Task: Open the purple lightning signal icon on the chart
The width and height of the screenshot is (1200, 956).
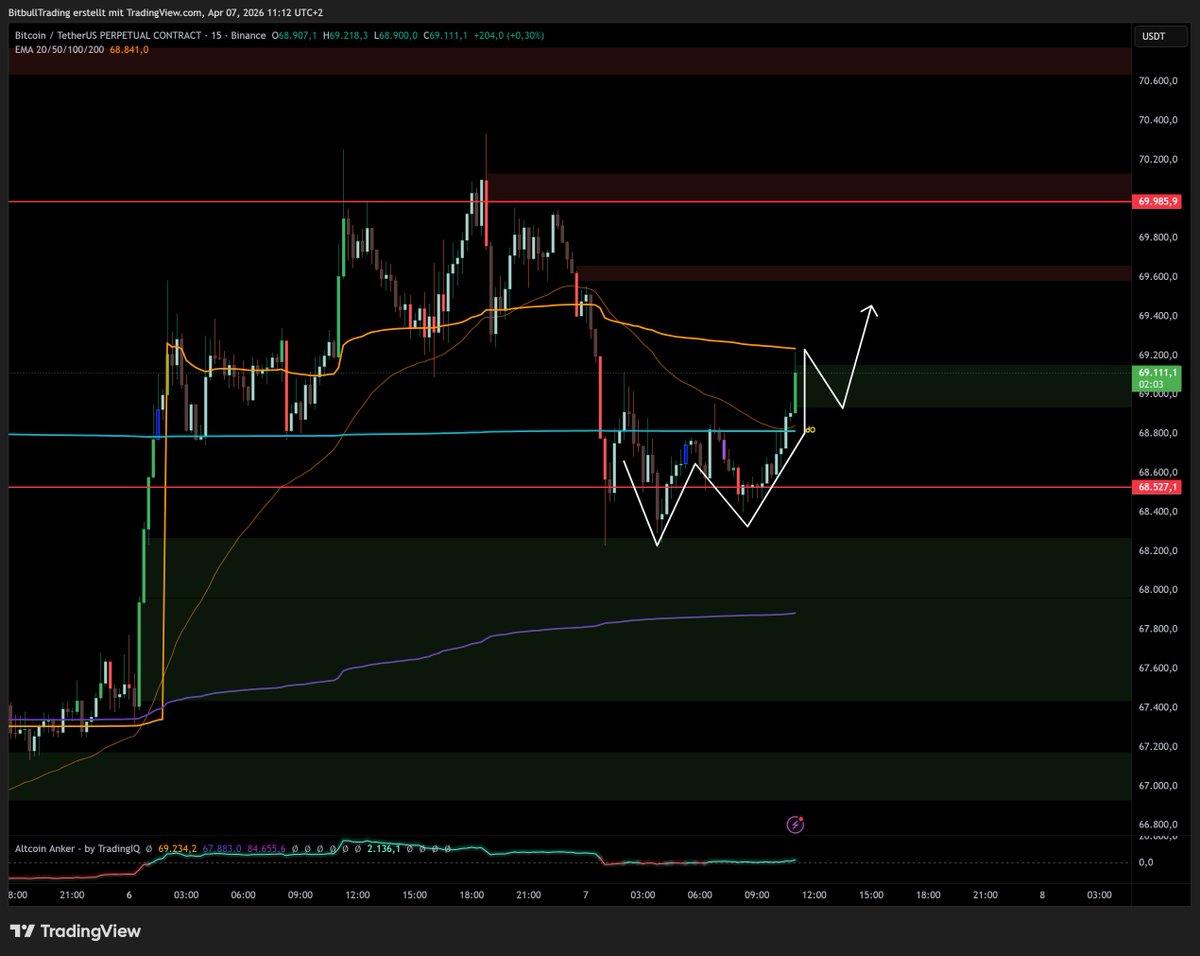Action: click(796, 824)
